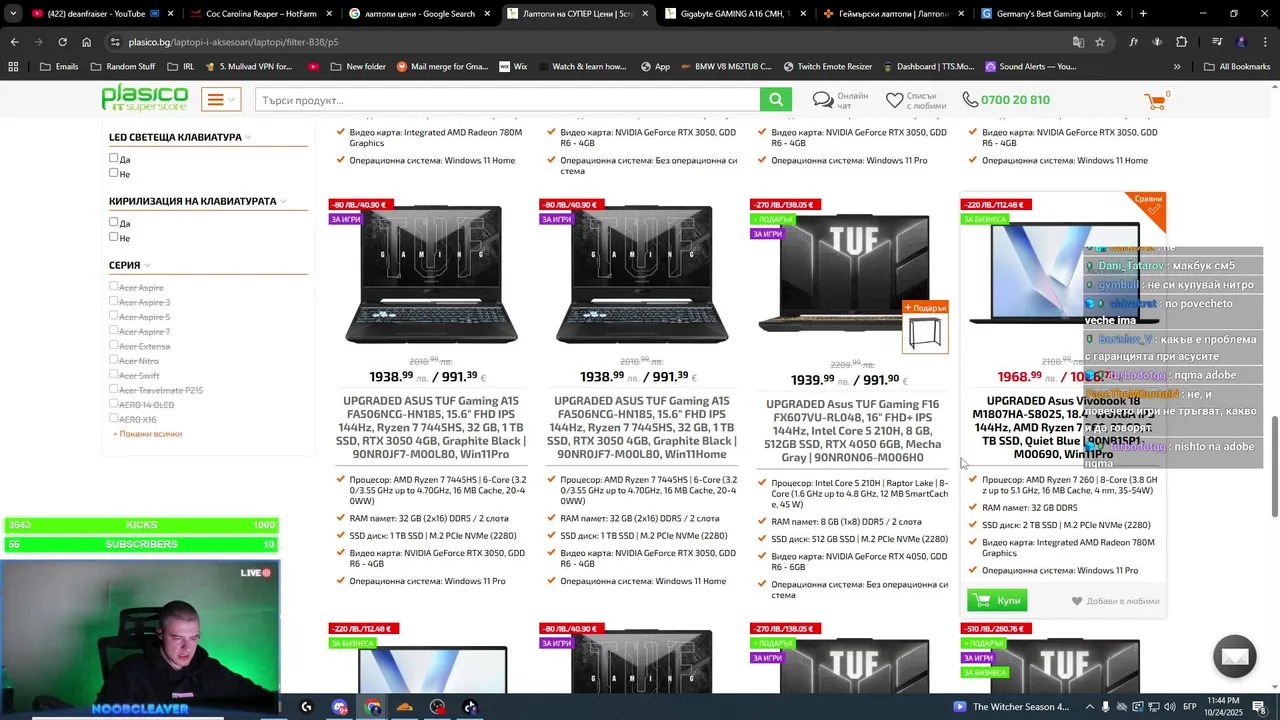Viewport: 1280px width, 720px height.
Task: Open new browser tab
Action: coord(1143,14)
